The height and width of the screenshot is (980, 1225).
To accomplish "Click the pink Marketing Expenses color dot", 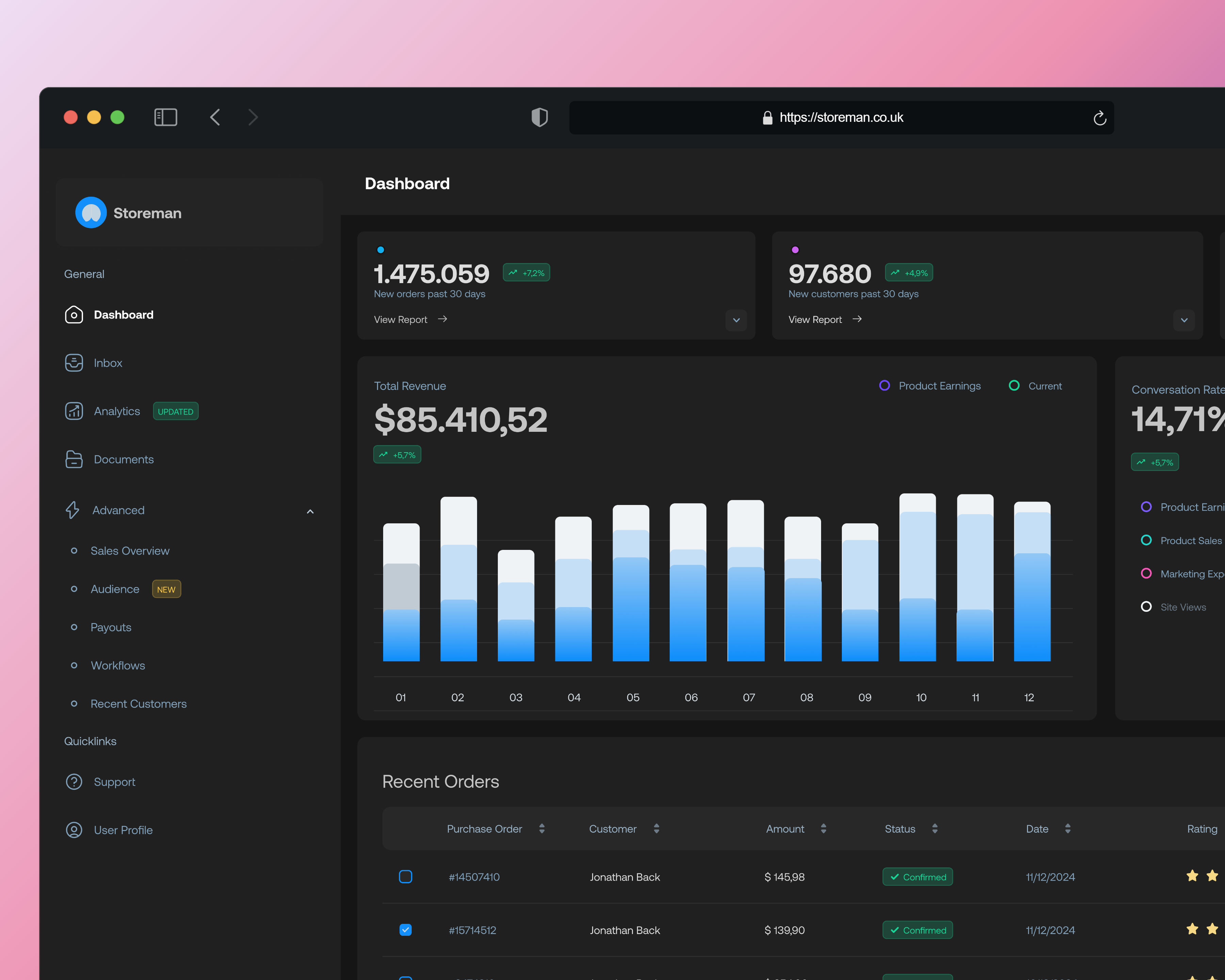I will (x=1147, y=573).
